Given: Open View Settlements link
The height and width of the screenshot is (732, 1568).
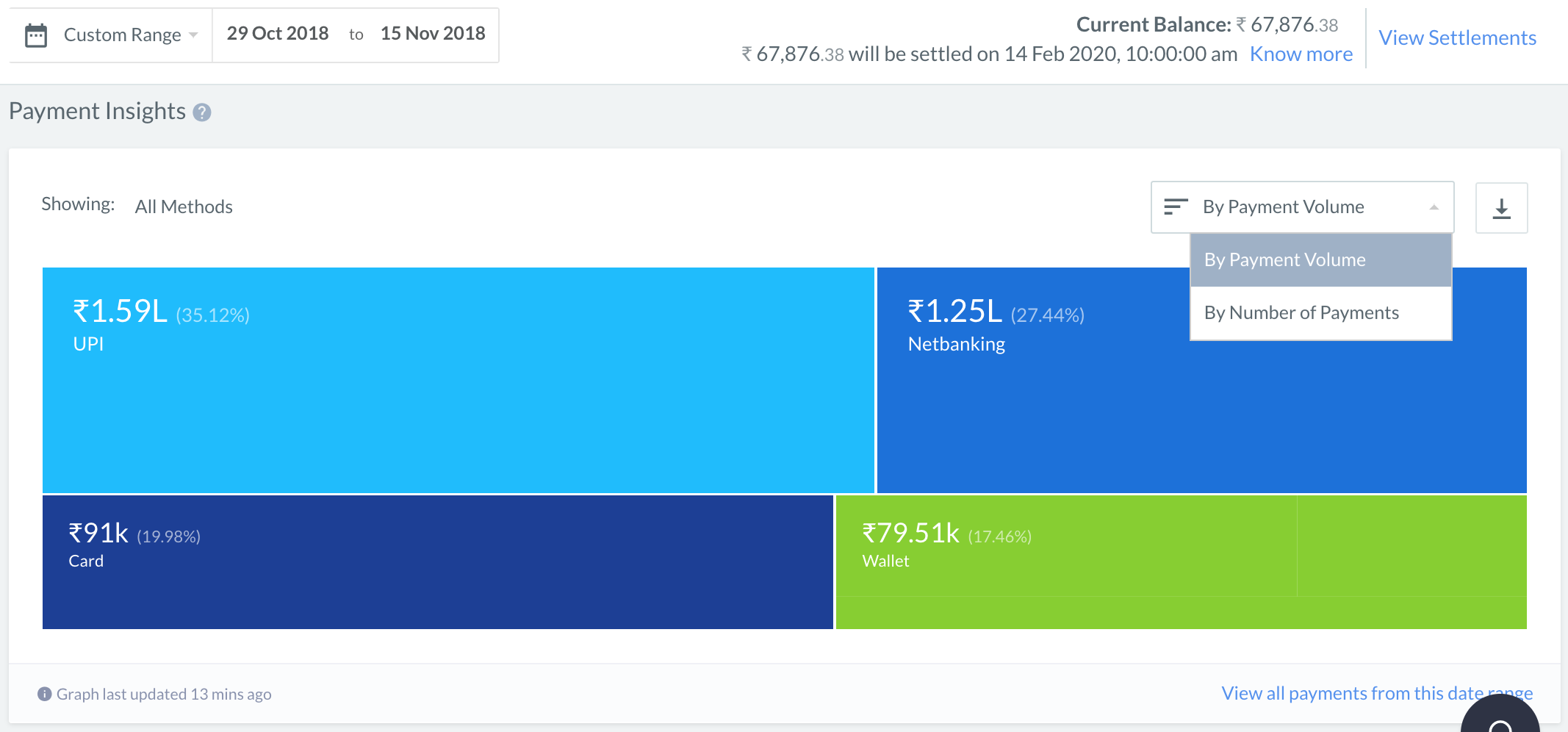Looking at the screenshot, I should pos(1457,38).
